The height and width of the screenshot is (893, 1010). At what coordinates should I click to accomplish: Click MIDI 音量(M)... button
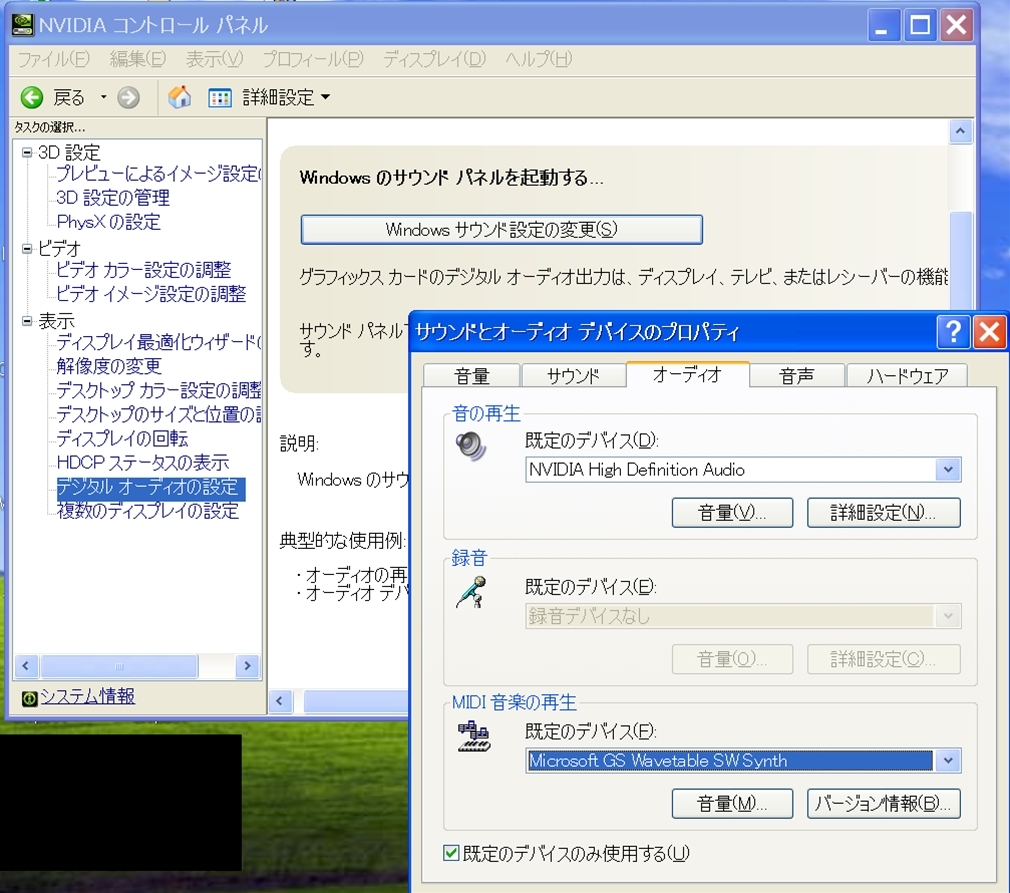tap(732, 803)
